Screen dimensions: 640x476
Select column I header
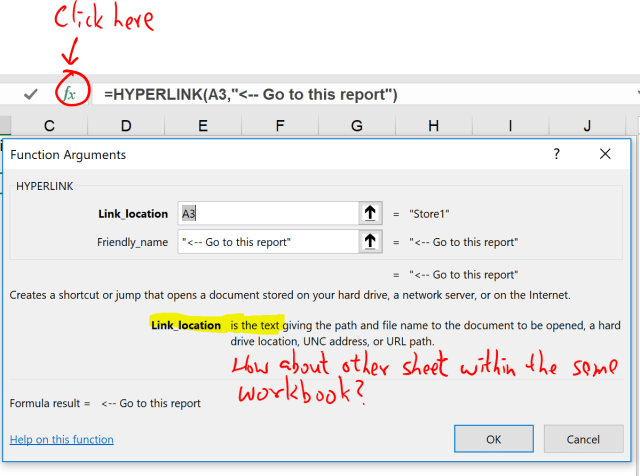(510, 126)
